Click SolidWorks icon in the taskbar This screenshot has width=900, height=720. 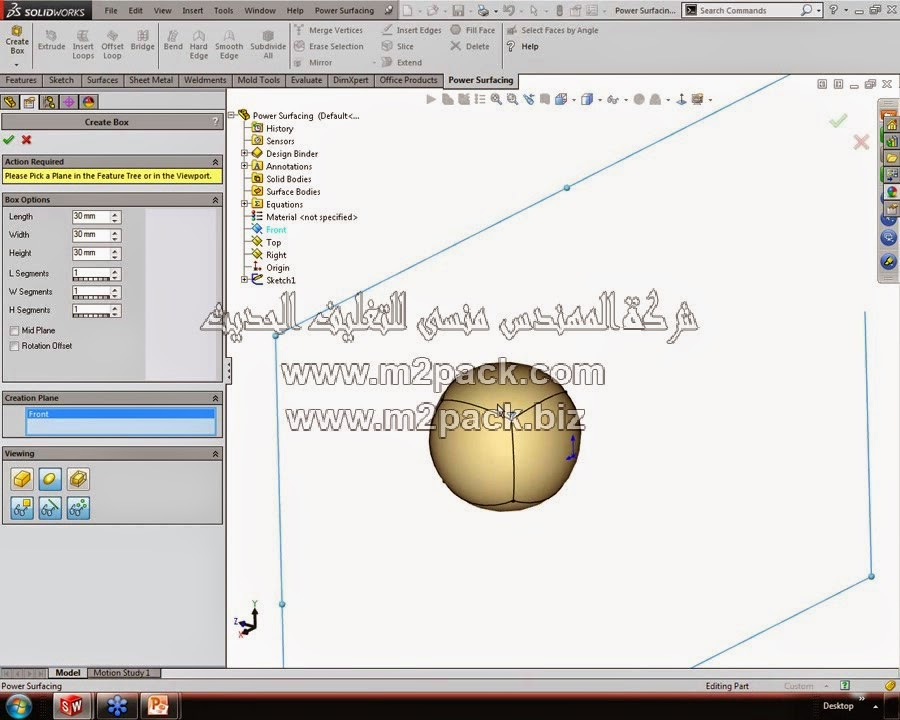click(x=71, y=706)
